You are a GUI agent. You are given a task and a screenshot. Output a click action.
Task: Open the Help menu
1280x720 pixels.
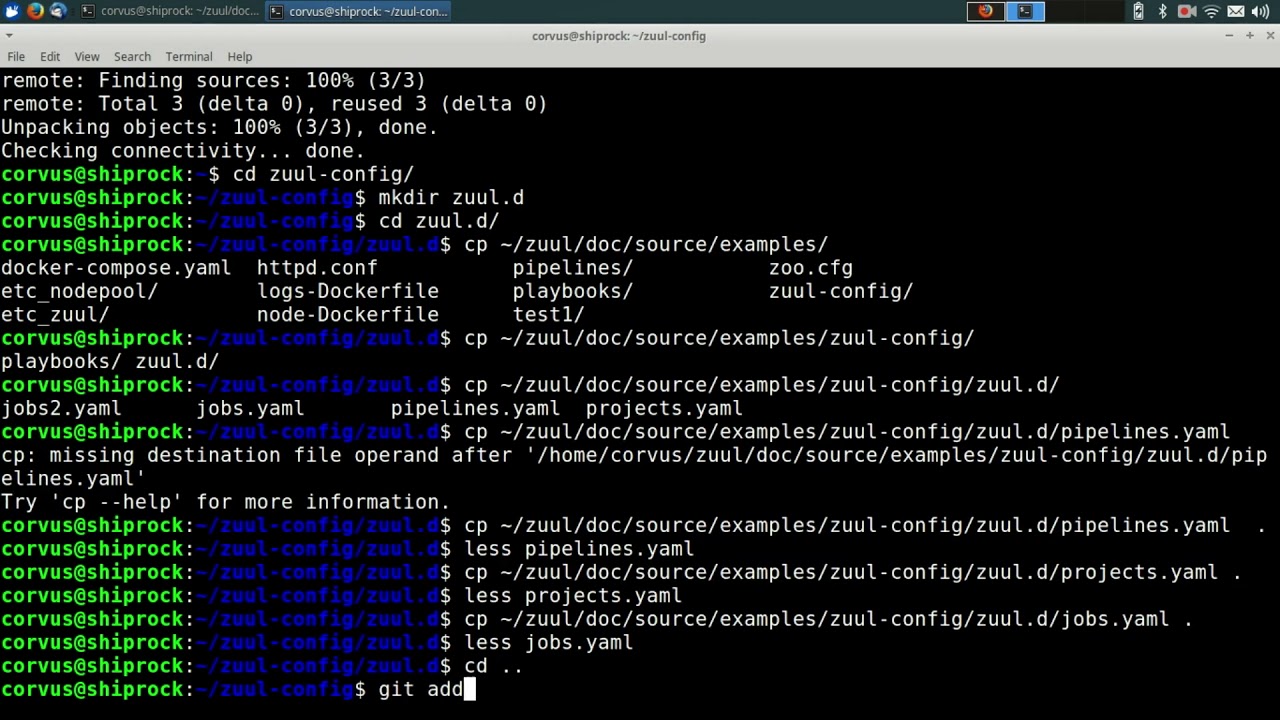pos(240,57)
